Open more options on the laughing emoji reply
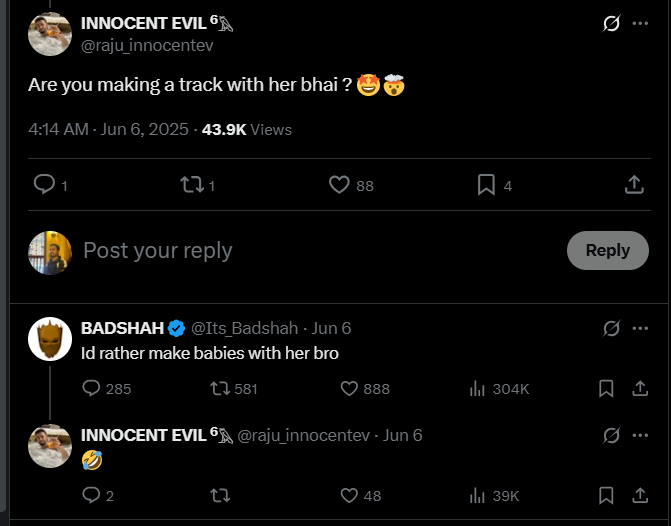671x526 pixels. coord(640,435)
